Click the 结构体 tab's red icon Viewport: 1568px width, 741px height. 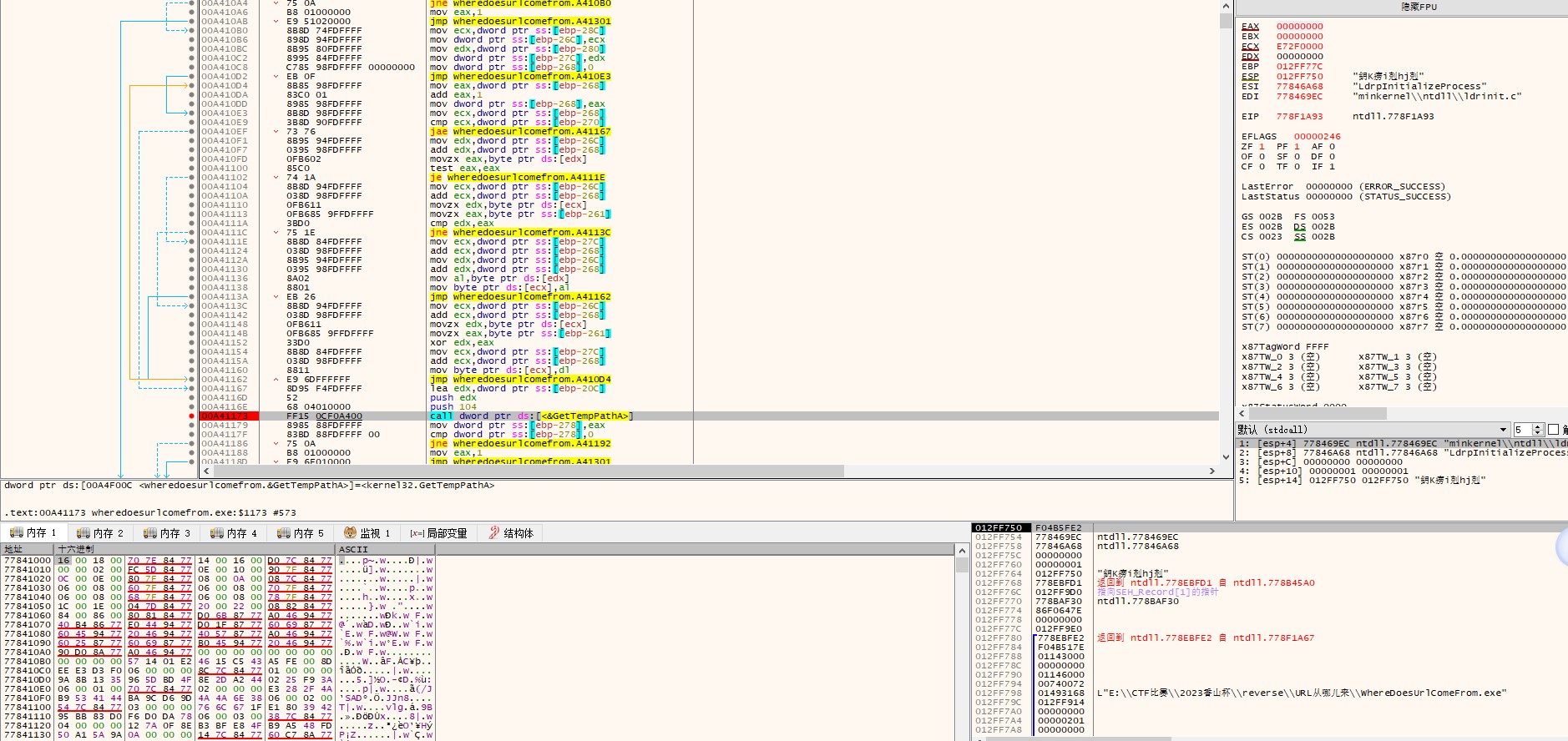[x=494, y=532]
